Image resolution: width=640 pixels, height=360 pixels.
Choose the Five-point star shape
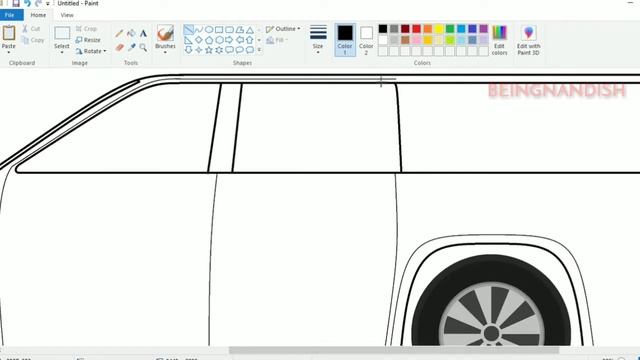pos(209,50)
